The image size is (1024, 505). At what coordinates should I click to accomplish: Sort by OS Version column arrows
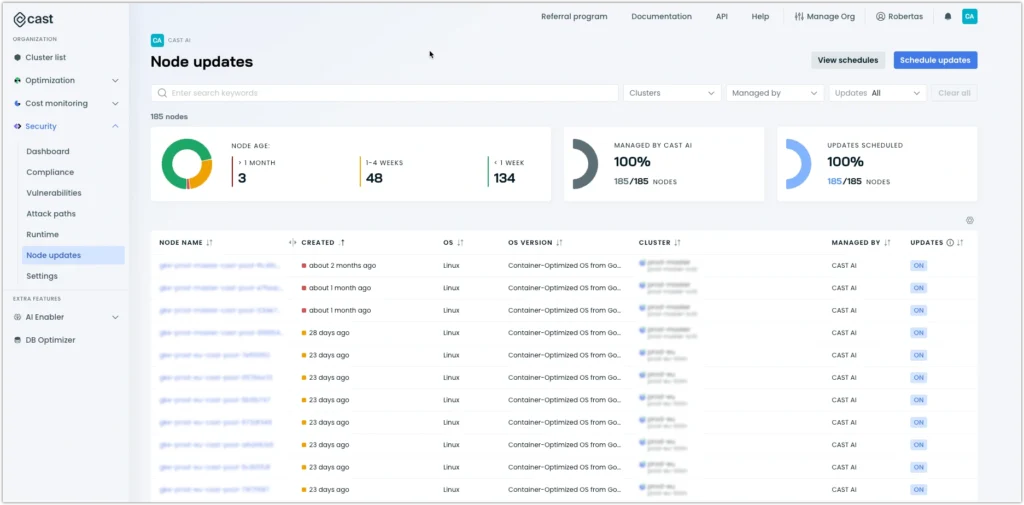559,242
